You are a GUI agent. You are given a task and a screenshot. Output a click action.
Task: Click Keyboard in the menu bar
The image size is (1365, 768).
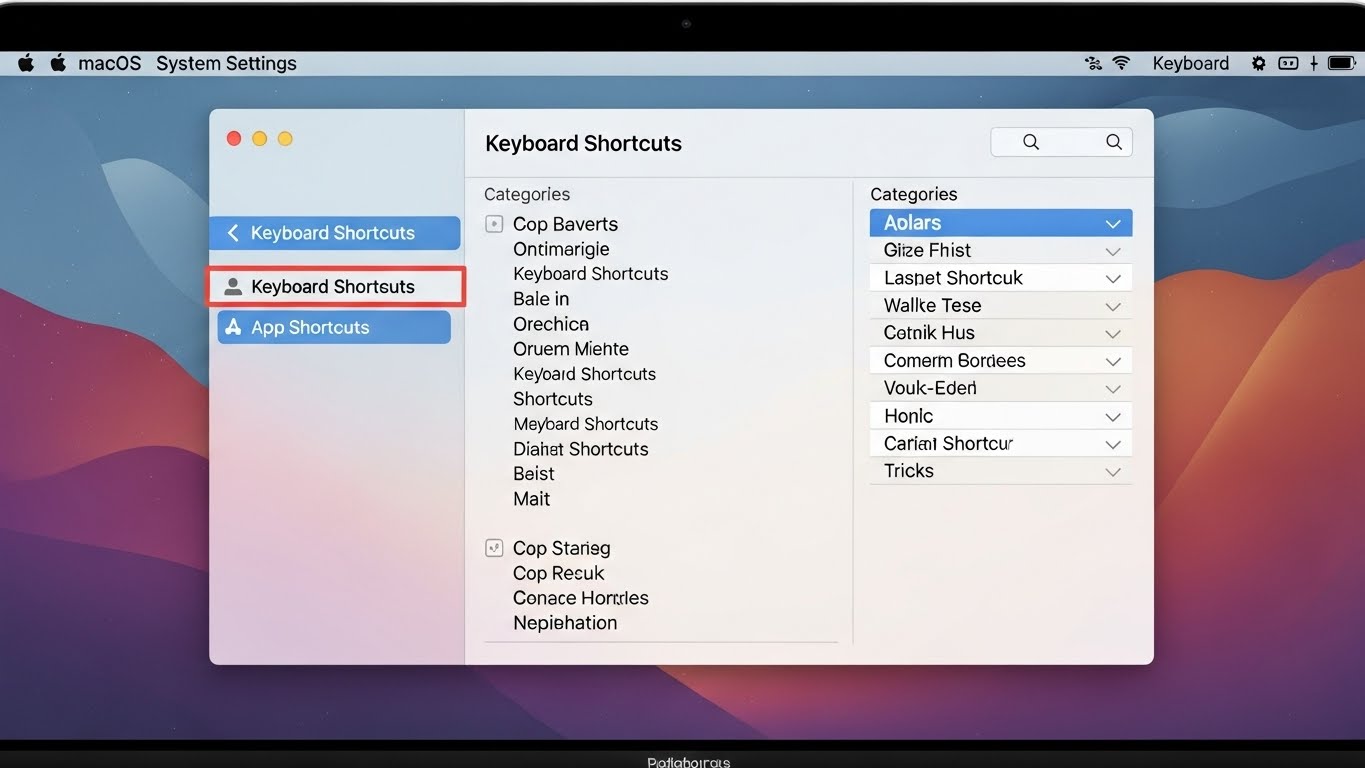[x=1190, y=63]
